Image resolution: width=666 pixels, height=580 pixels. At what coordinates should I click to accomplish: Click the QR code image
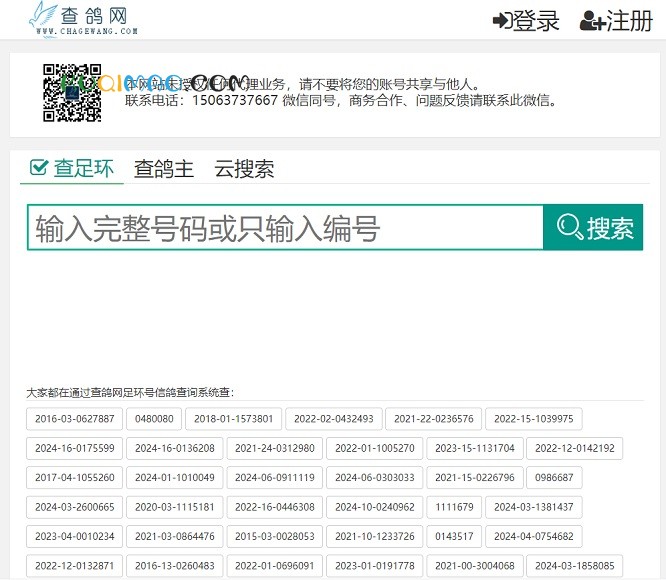72,92
